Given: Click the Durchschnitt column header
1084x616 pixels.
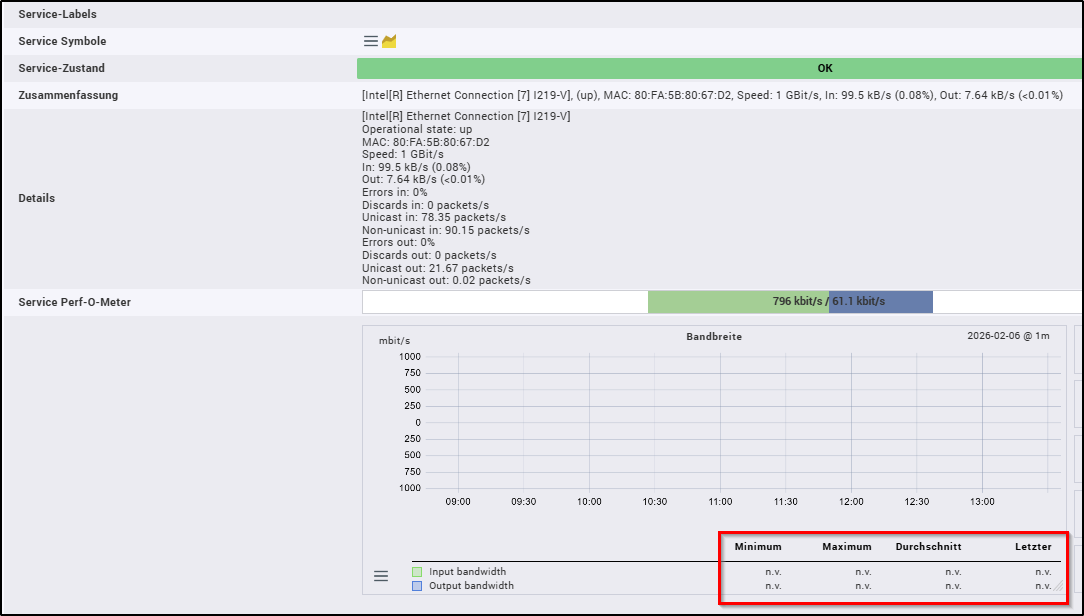Looking at the screenshot, I should 928,547.
